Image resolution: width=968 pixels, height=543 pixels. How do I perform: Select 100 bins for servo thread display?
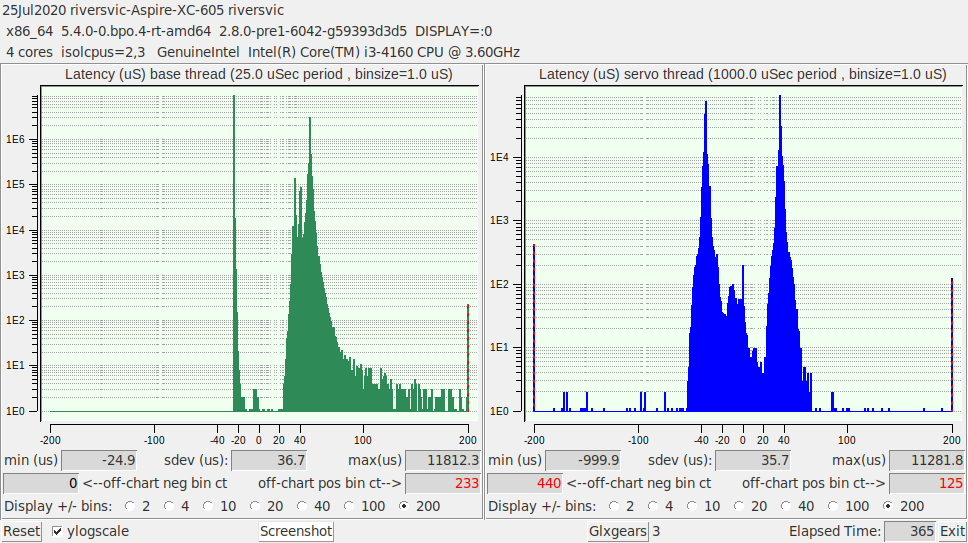pos(833,507)
